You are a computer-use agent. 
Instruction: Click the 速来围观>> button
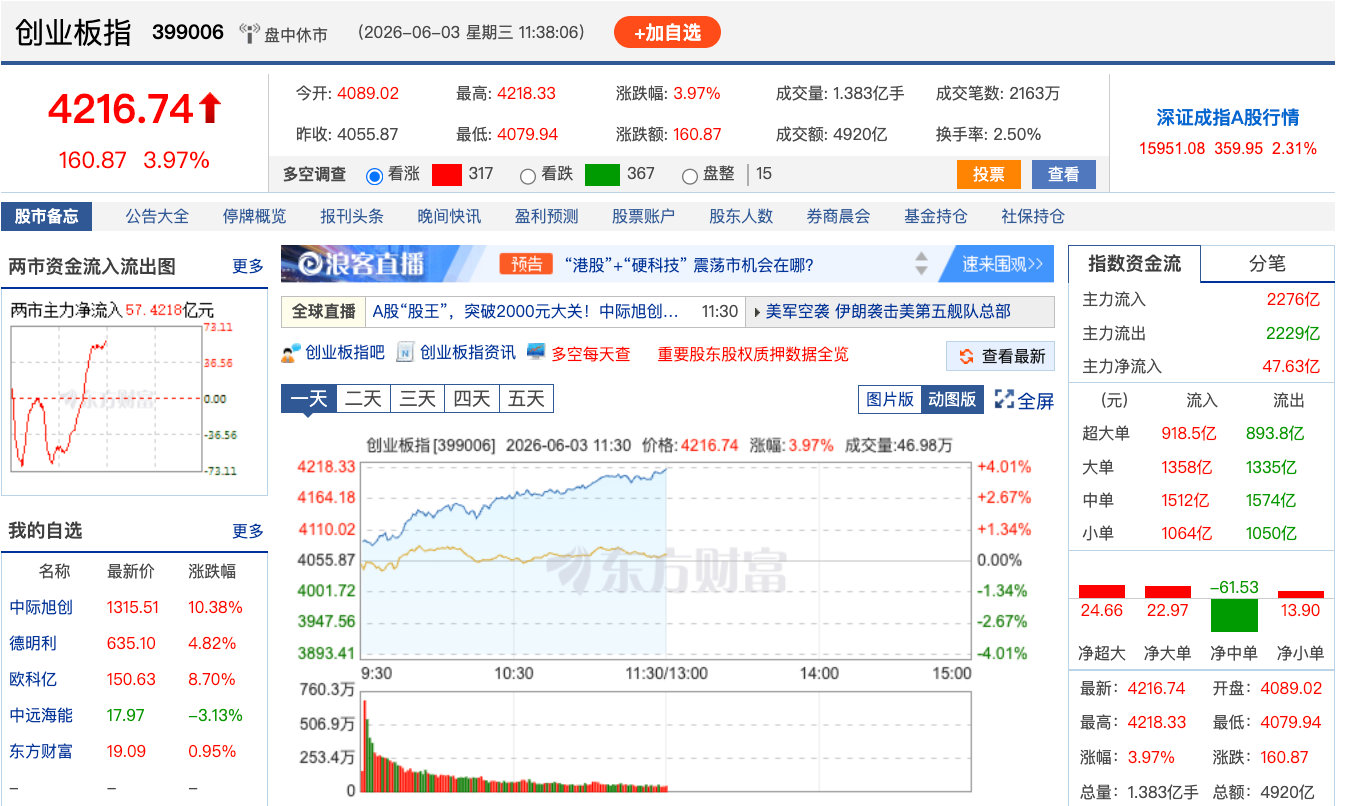click(x=1002, y=264)
